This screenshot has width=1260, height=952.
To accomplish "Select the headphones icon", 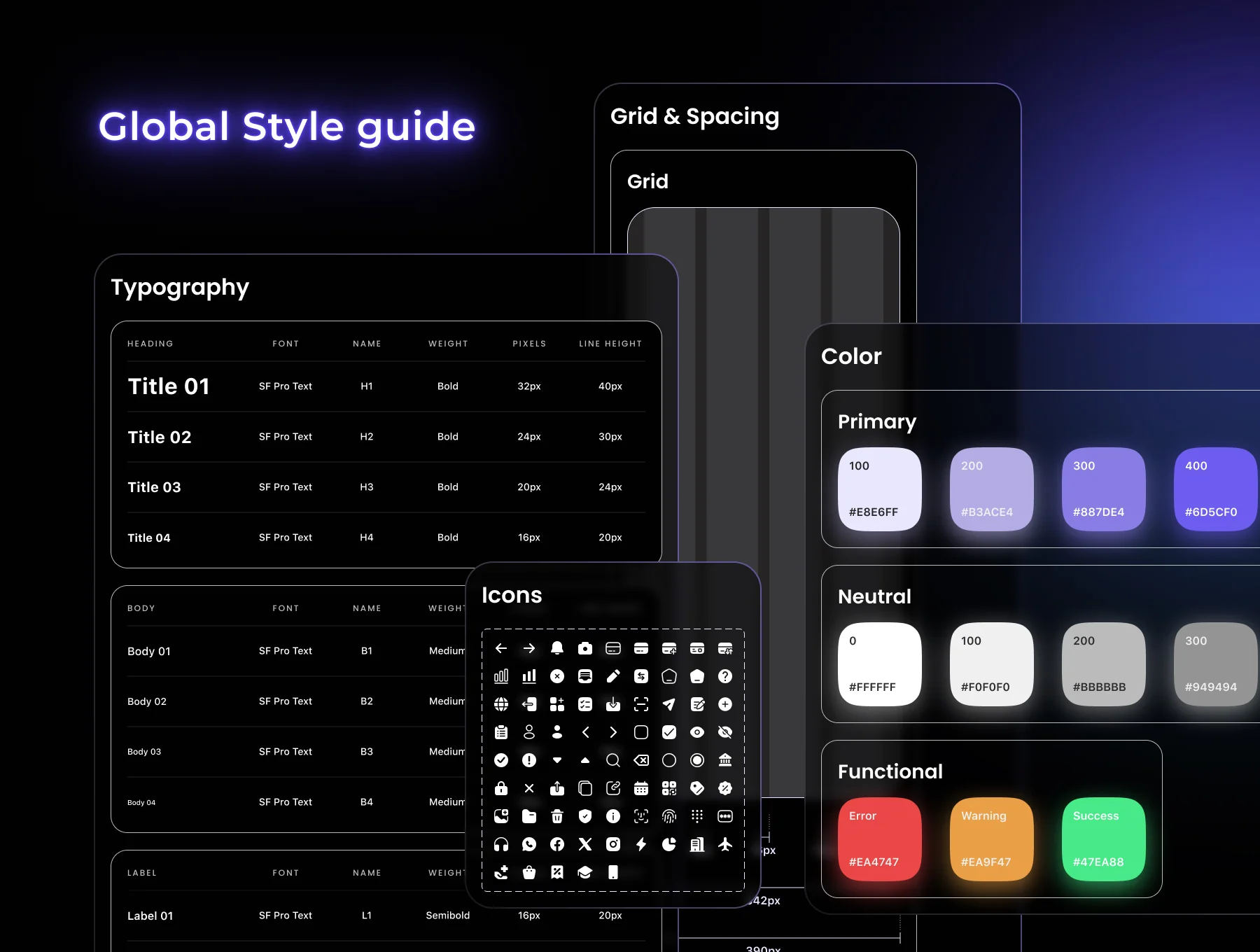I will pyautogui.click(x=501, y=844).
